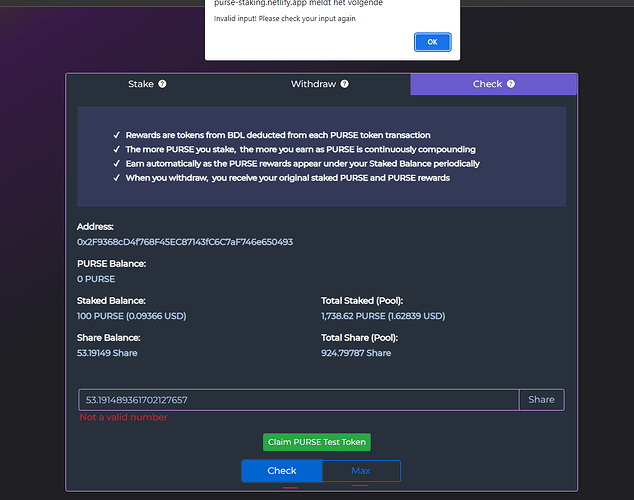
Task: Open the help icon next to Withdraw
Action: (x=344, y=84)
